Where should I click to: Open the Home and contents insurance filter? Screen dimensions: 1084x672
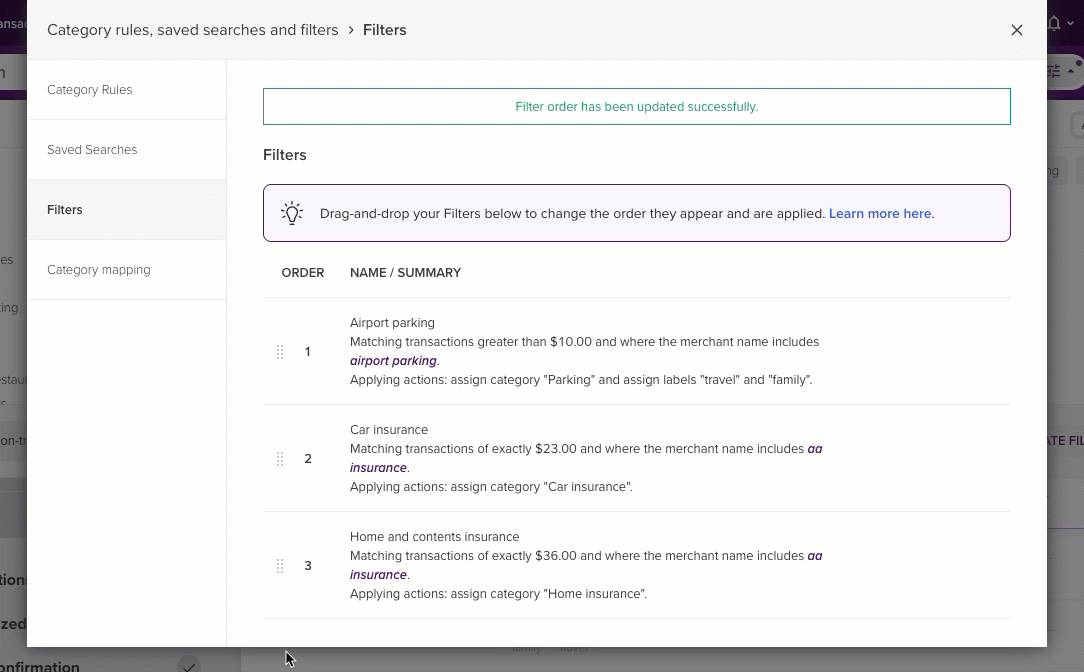(434, 537)
